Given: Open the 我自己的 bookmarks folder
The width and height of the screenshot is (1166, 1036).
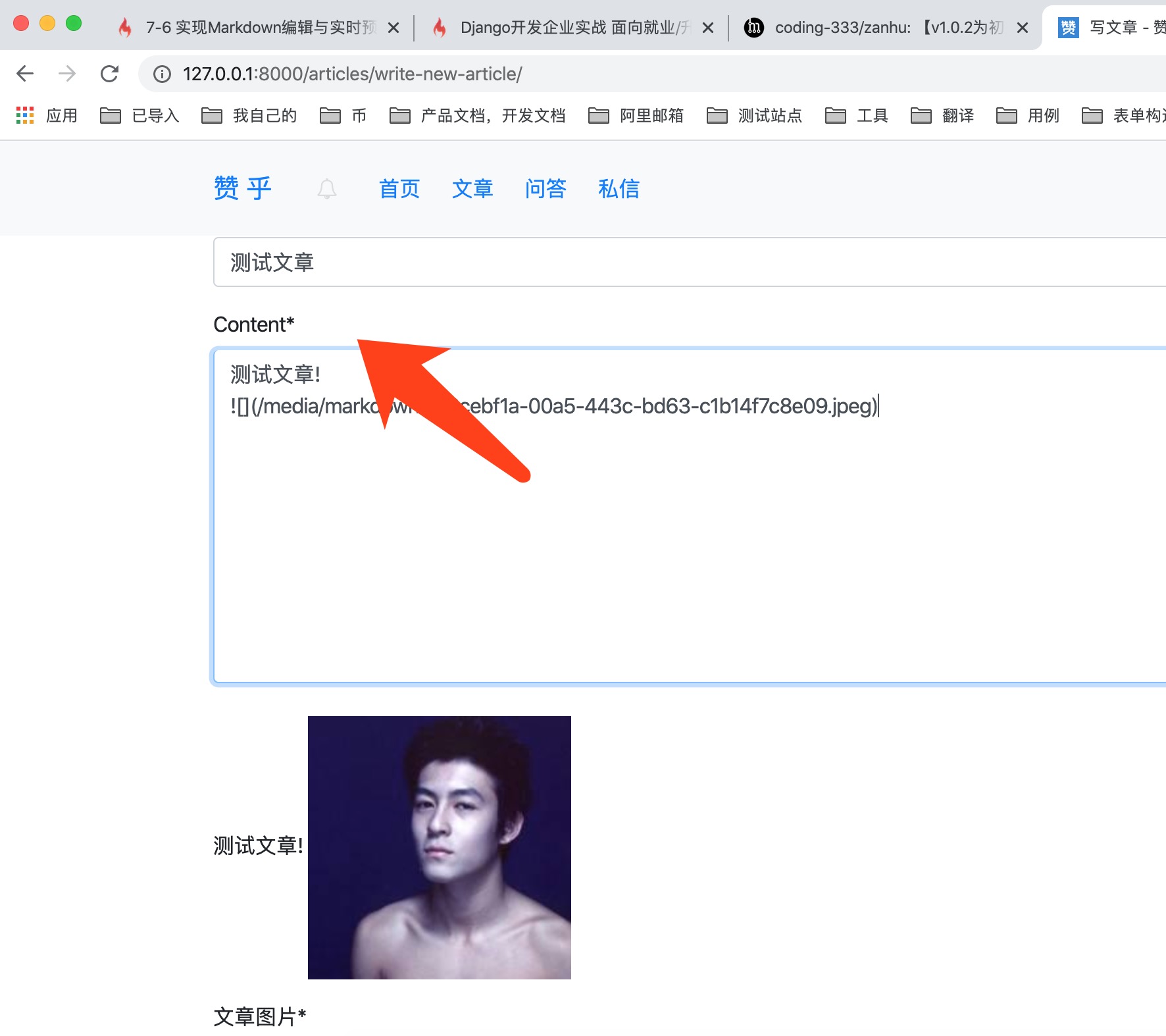Looking at the screenshot, I should pos(249,116).
